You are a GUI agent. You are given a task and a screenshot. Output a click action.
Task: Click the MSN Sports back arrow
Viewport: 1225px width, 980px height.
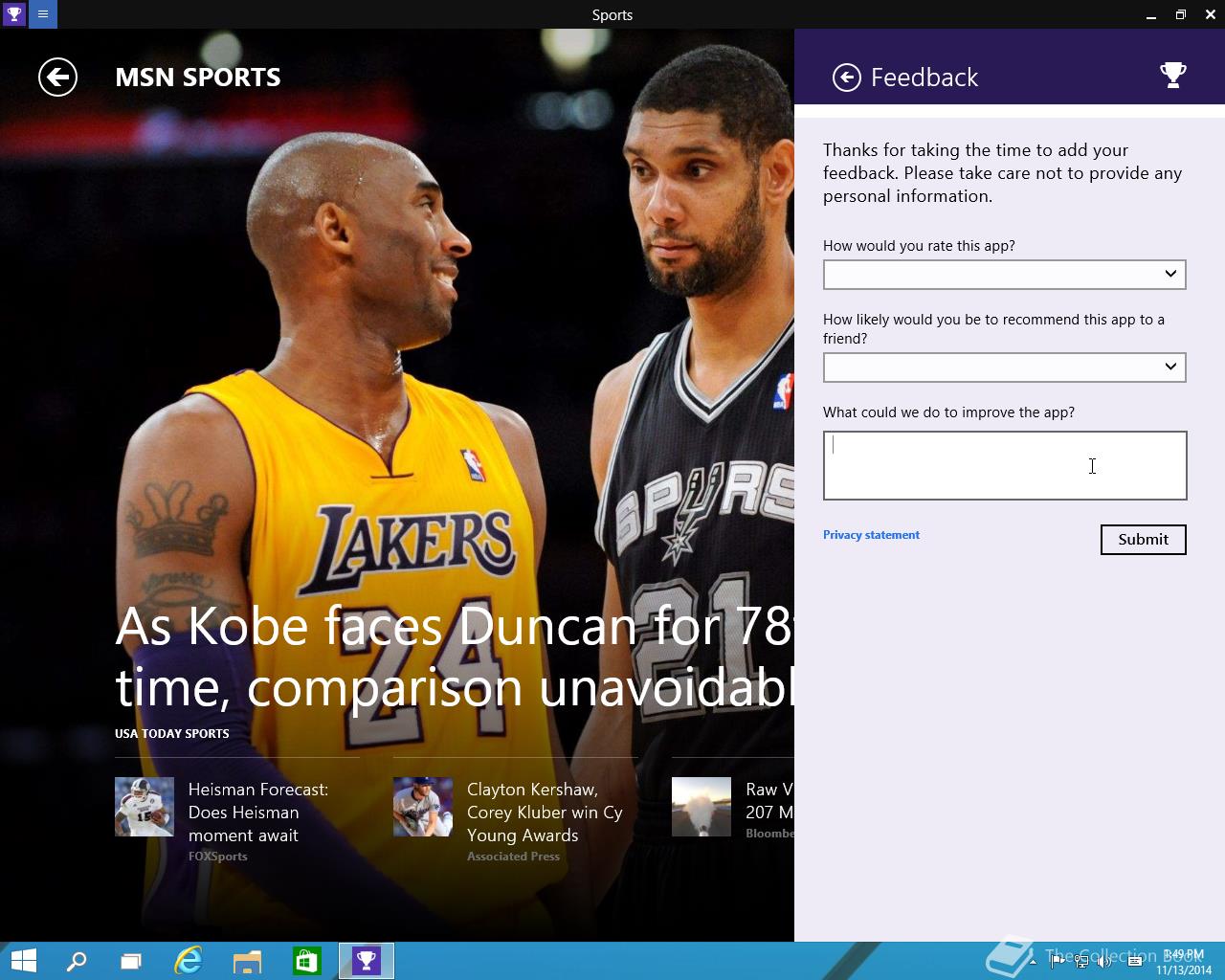[x=57, y=78]
